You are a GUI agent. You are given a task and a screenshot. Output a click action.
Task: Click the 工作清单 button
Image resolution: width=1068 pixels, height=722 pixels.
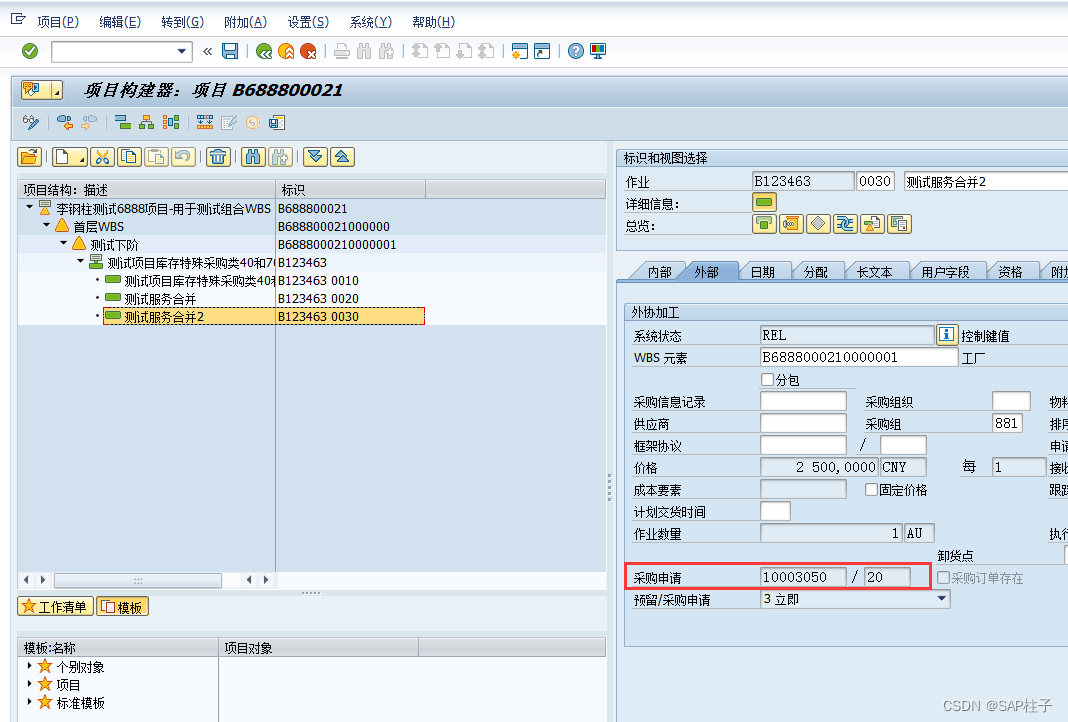55,607
